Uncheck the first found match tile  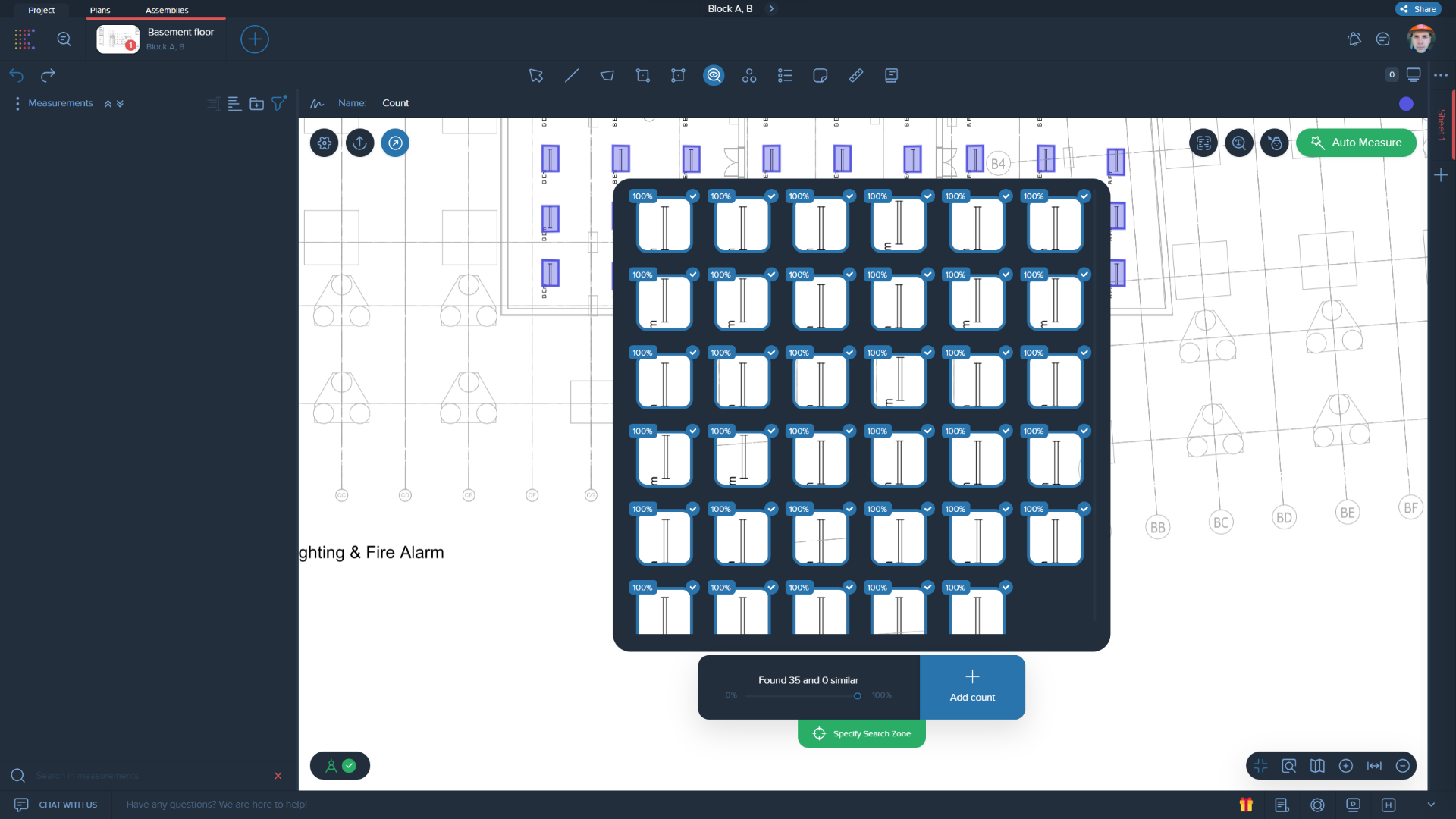coord(692,196)
